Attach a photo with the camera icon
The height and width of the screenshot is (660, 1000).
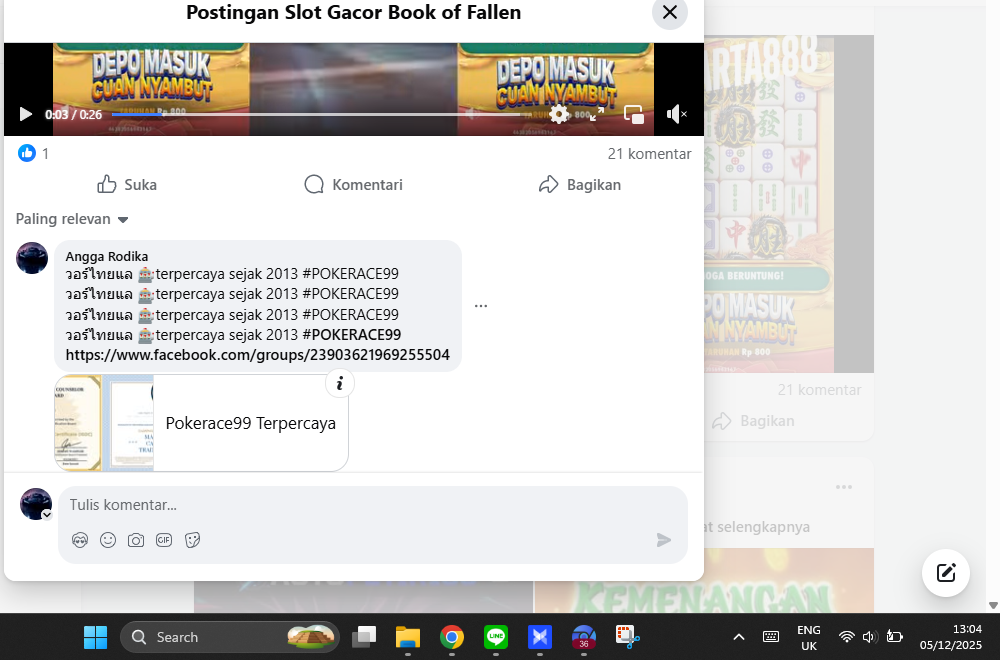(136, 540)
